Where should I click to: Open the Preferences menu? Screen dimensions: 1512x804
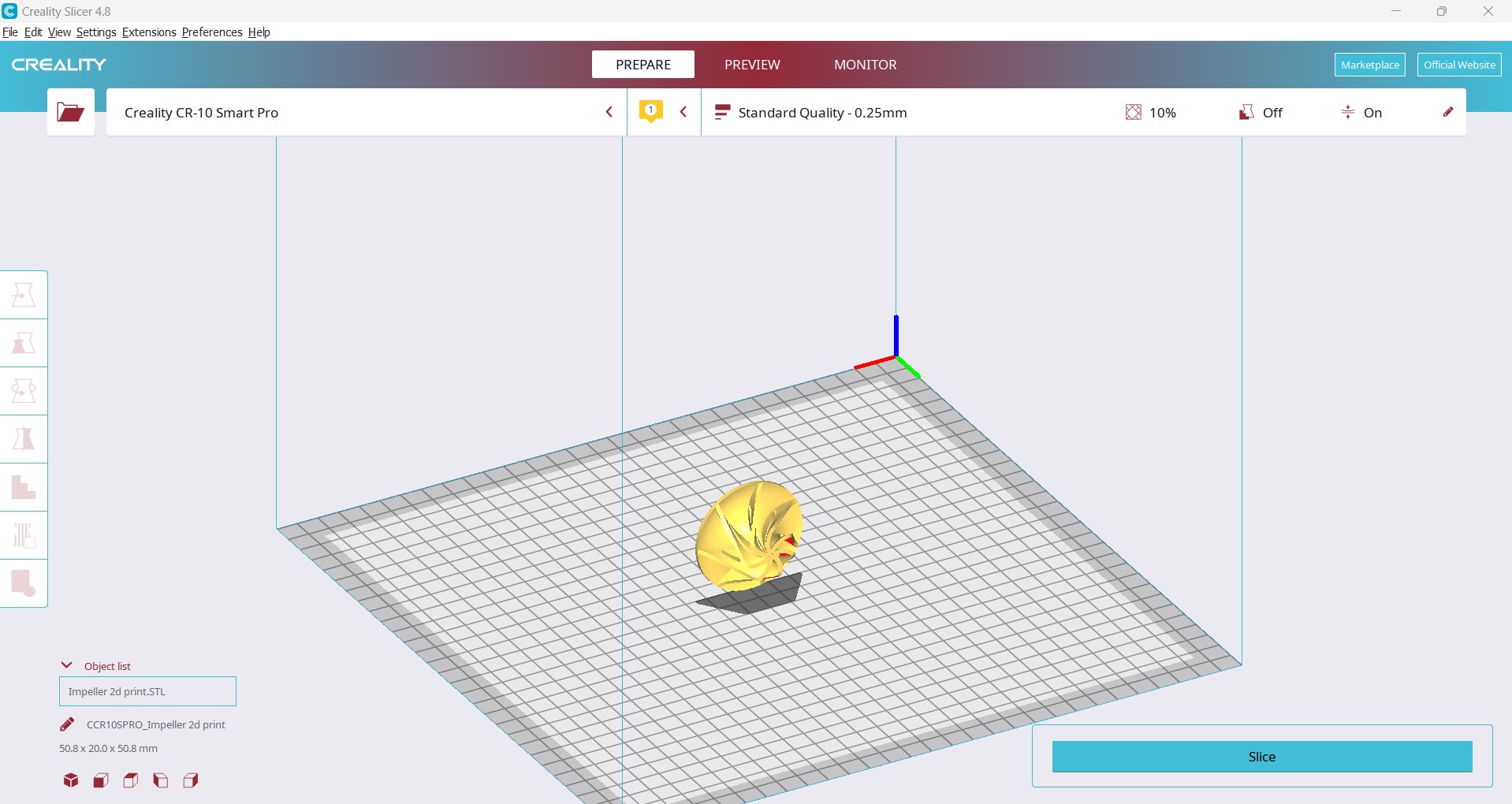[212, 32]
